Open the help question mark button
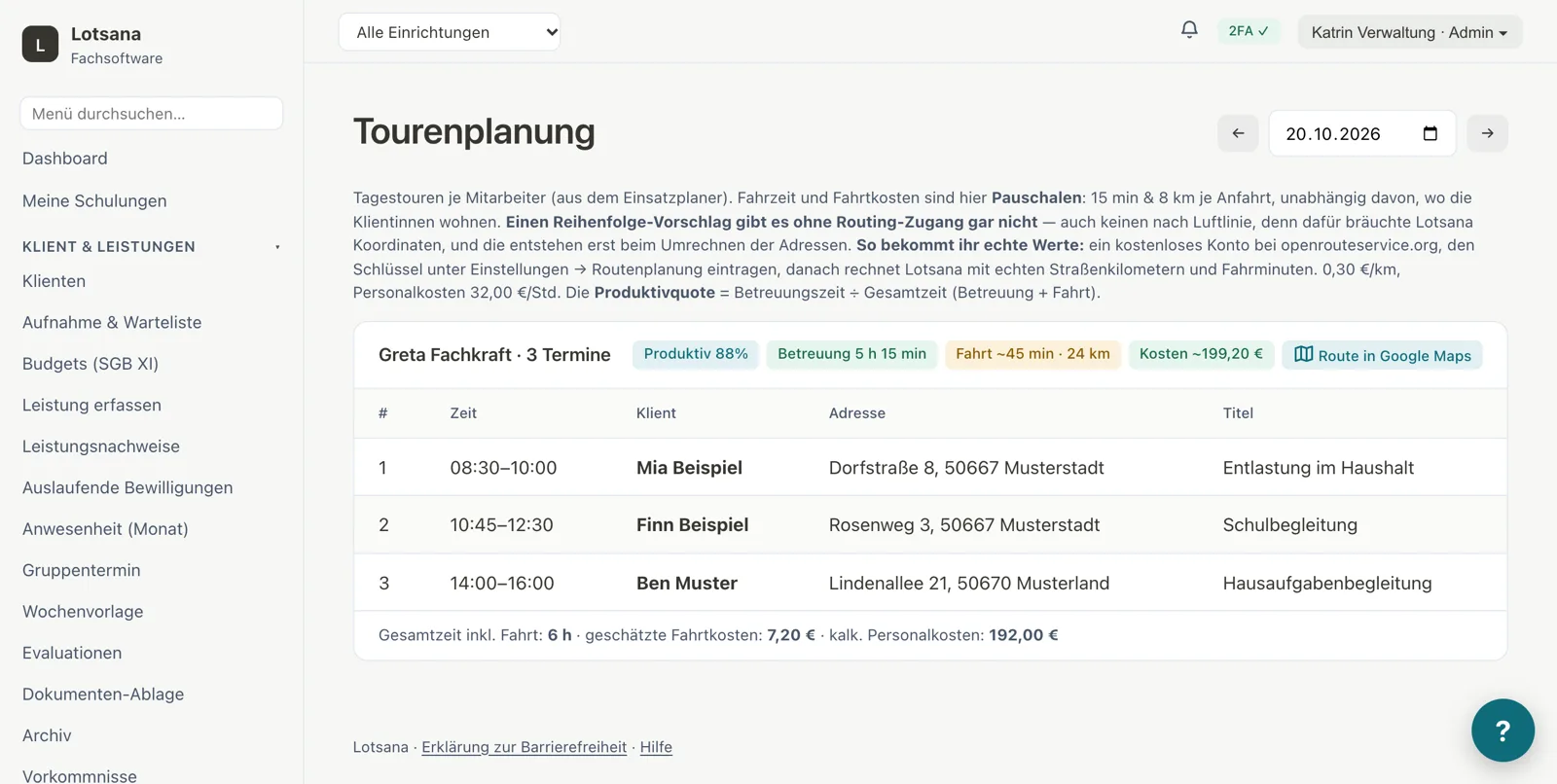Viewport: 1557px width, 784px height. (x=1503, y=731)
